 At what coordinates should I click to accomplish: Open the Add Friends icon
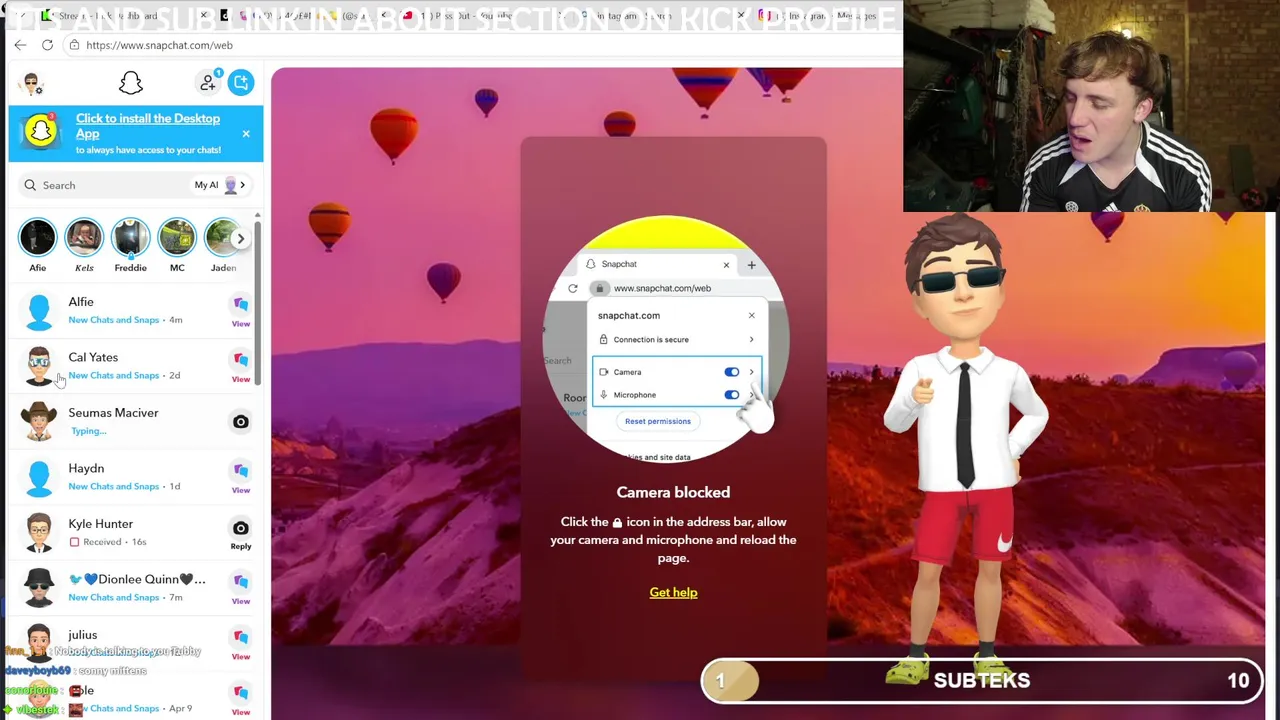(x=208, y=82)
